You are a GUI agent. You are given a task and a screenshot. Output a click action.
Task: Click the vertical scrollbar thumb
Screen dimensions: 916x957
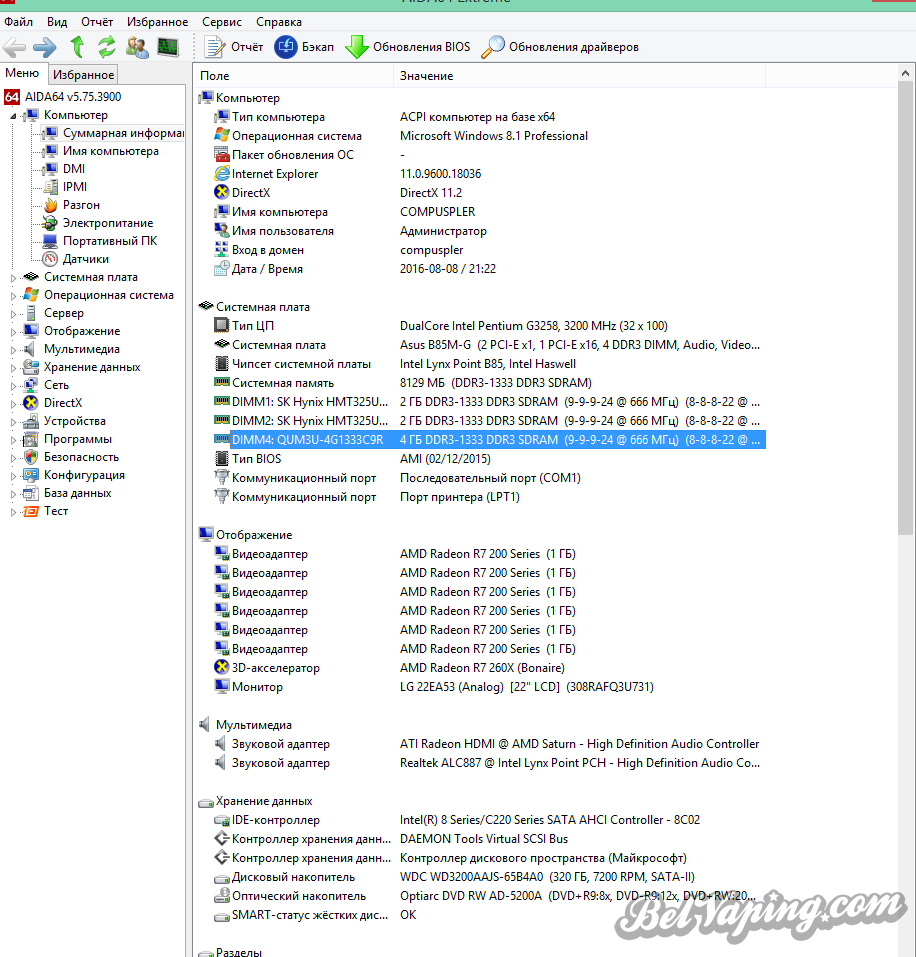pos(905,308)
